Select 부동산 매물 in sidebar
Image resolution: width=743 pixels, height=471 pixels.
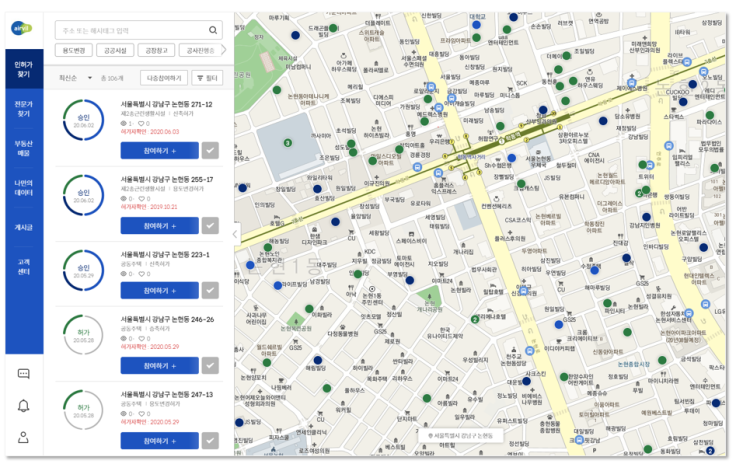24,148
